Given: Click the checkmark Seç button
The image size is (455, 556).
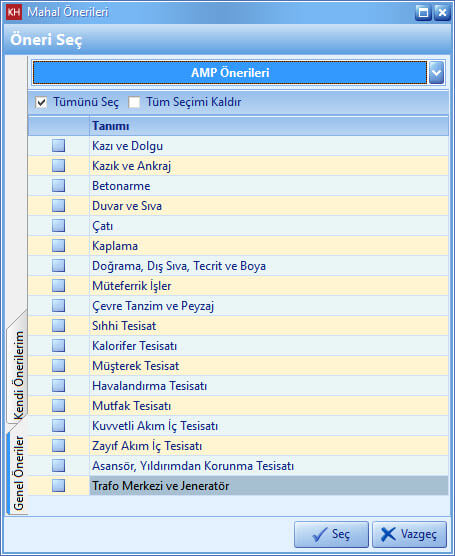Looking at the screenshot, I should click(331, 534).
